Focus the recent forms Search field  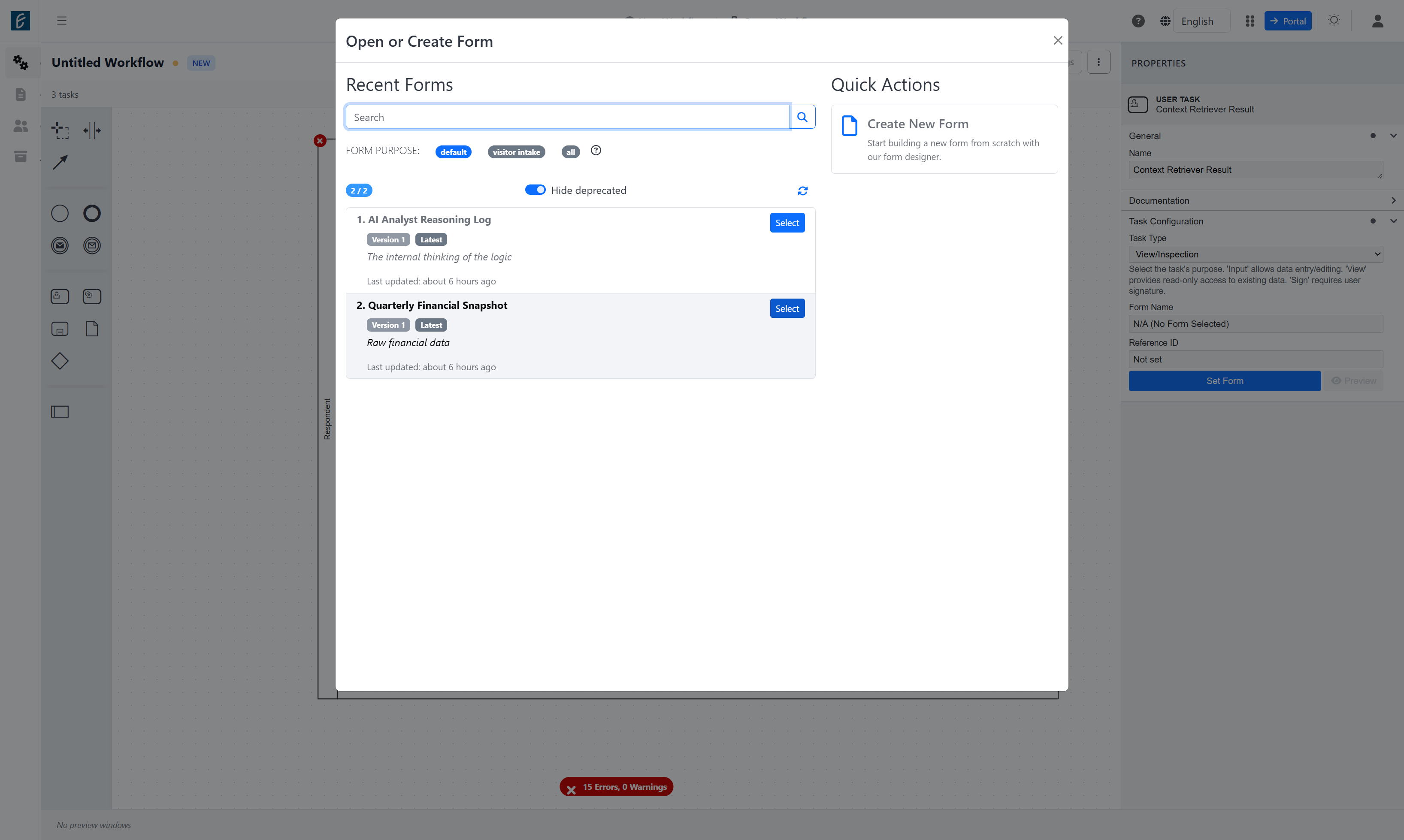[568, 117]
